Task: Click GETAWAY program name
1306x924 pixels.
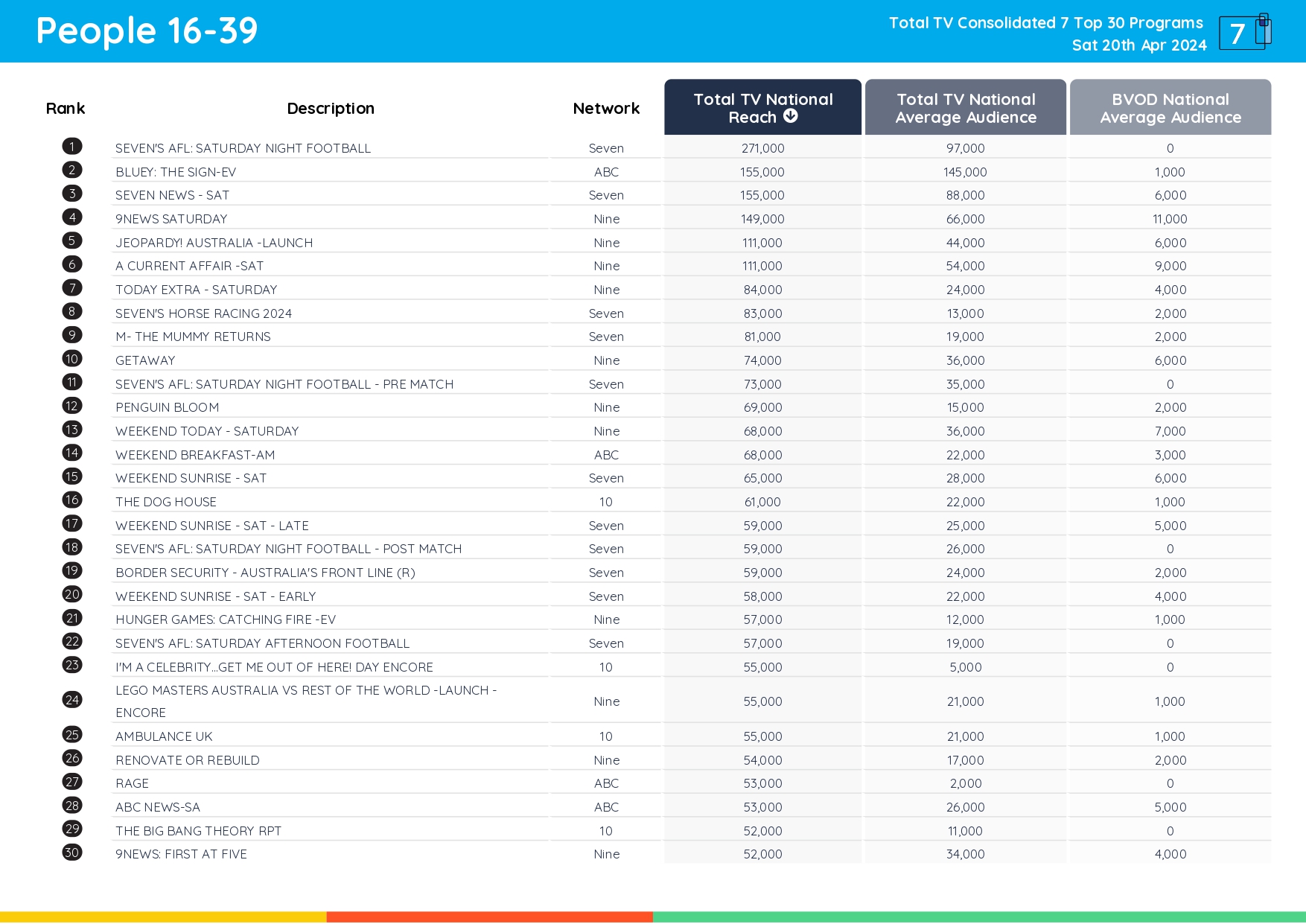Action: click(x=145, y=361)
